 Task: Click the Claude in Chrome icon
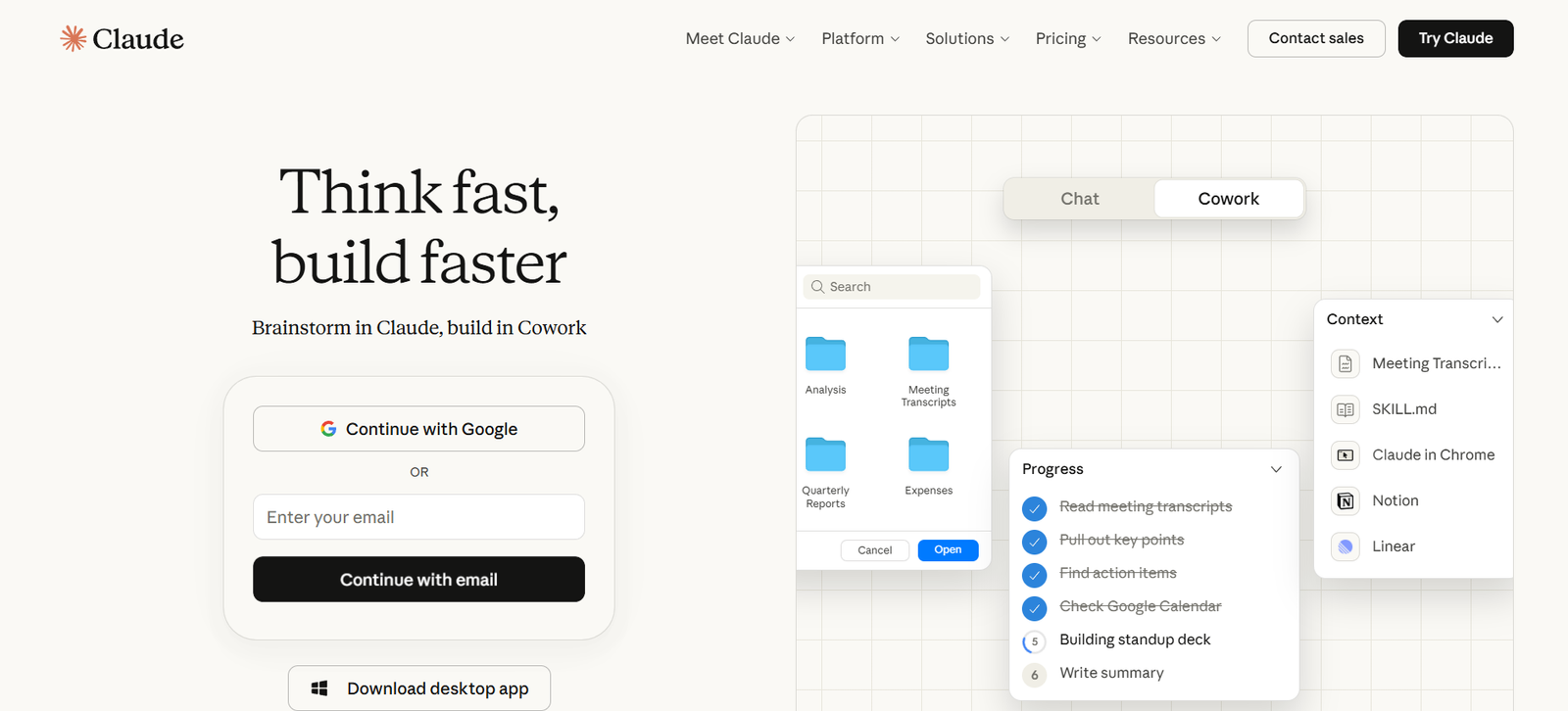(1346, 455)
